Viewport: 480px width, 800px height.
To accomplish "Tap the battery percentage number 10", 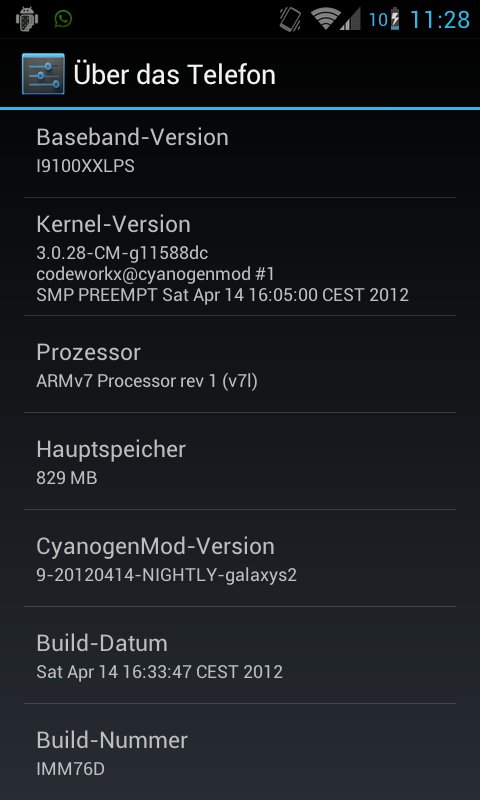I will click(378, 20).
